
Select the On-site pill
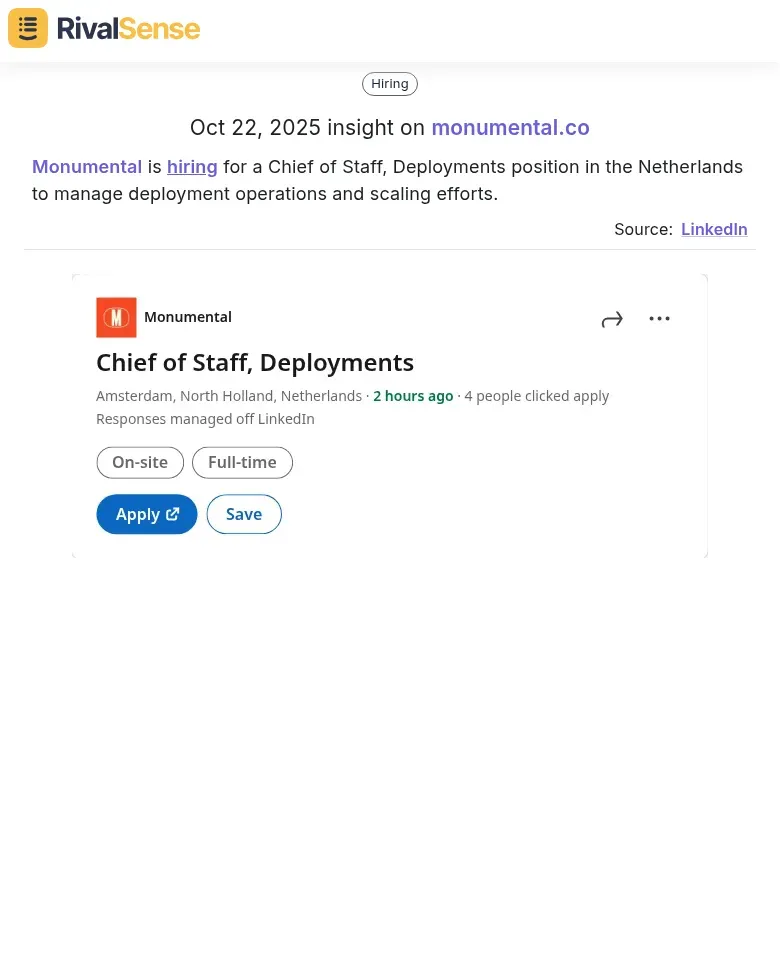(140, 463)
